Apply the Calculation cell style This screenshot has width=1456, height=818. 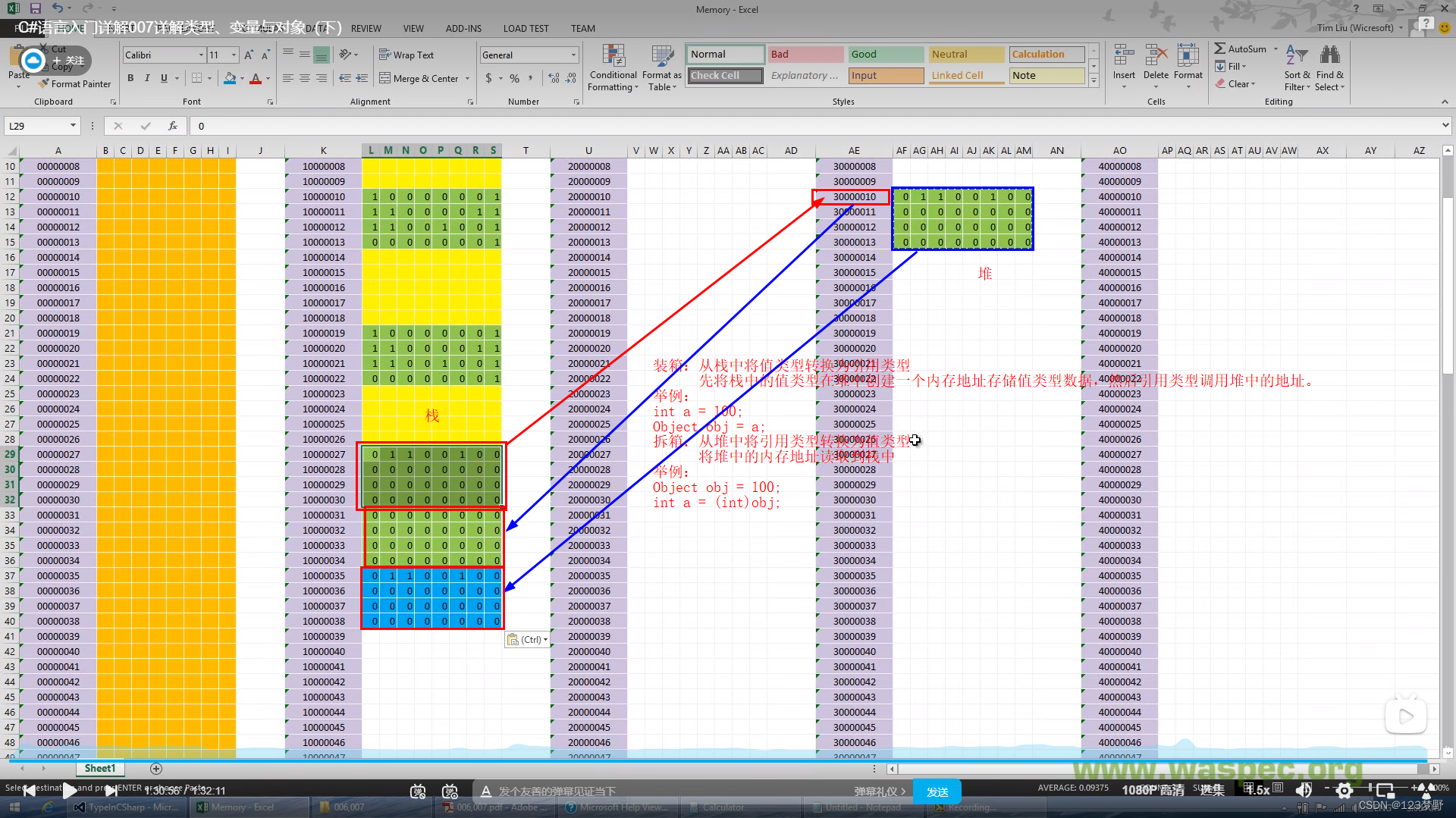(x=1046, y=55)
